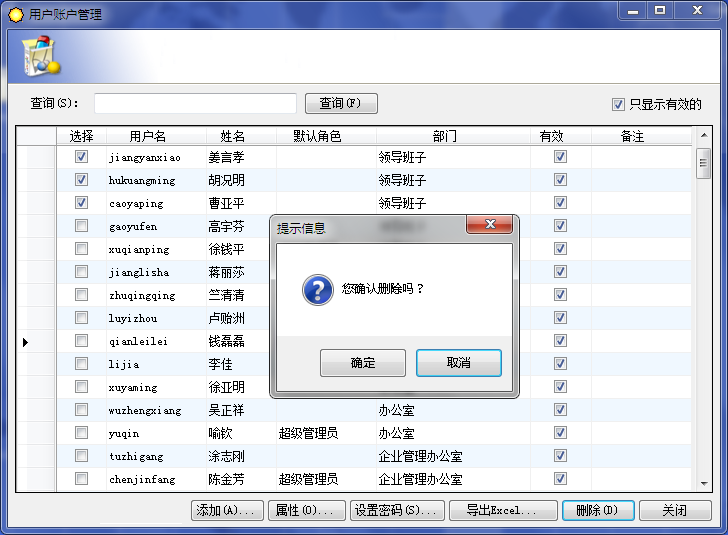Check the select box for jianglisha
The image size is (728, 535).
coord(81,271)
